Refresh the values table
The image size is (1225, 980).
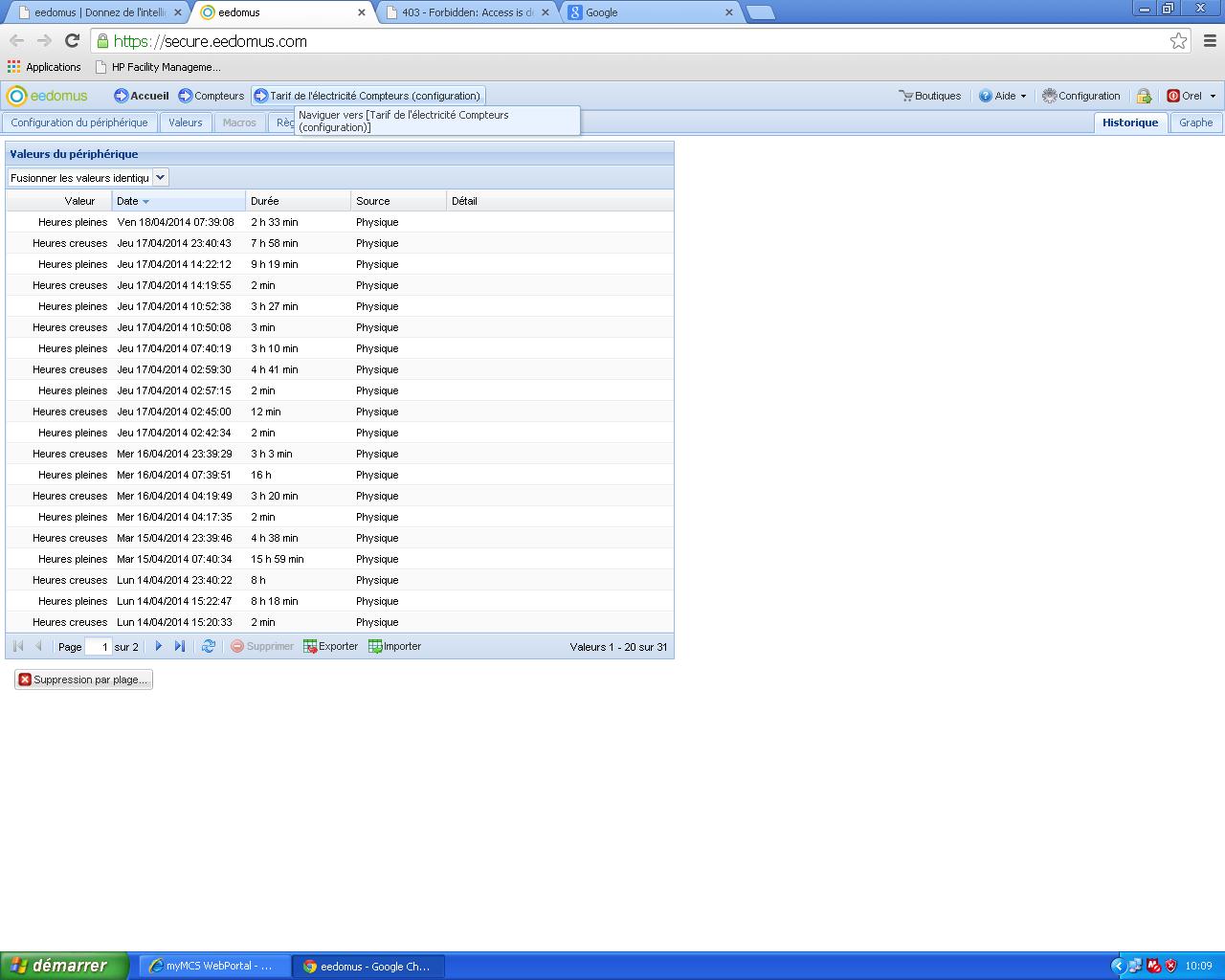pos(208,647)
